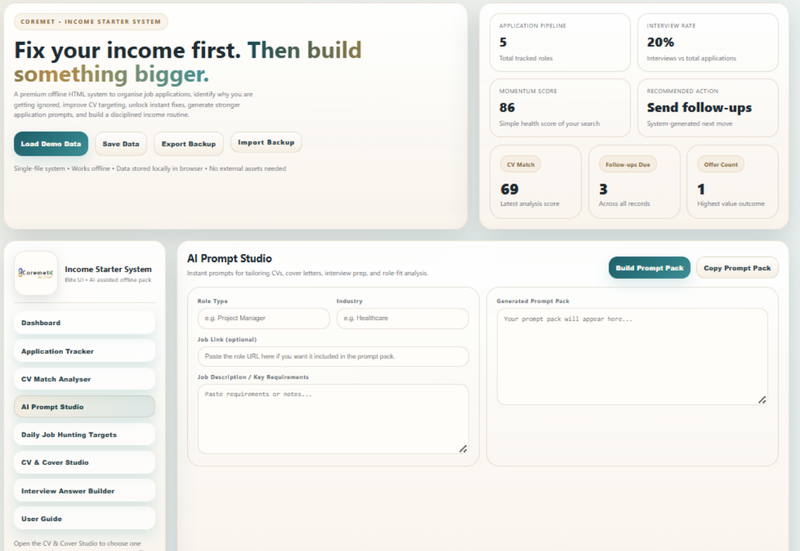Image resolution: width=800 pixels, height=551 pixels.
Task: Focus the Role Type input field
Action: [x=264, y=318]
